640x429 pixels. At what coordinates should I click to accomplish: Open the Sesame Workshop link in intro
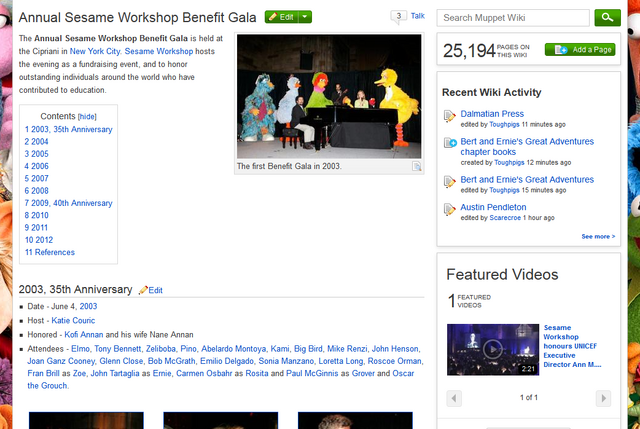tap(159, 51)
